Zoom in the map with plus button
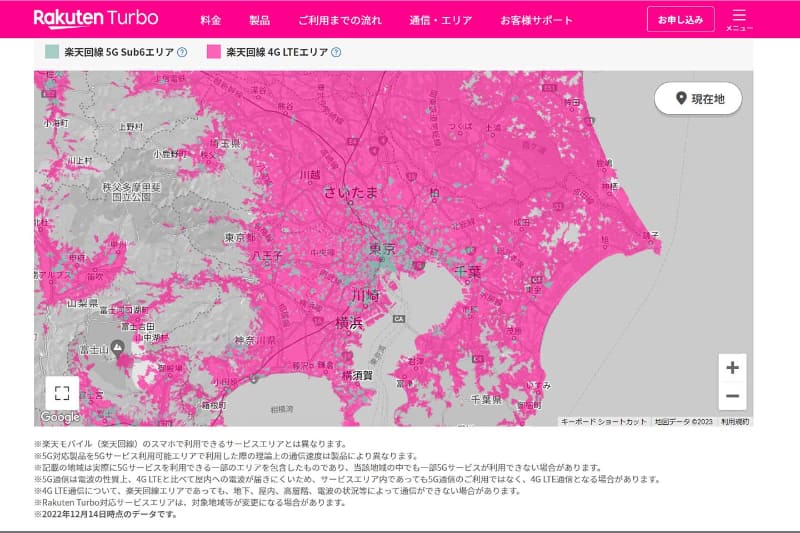This screenshot has height=533, width=800. (x=733, y=367)
